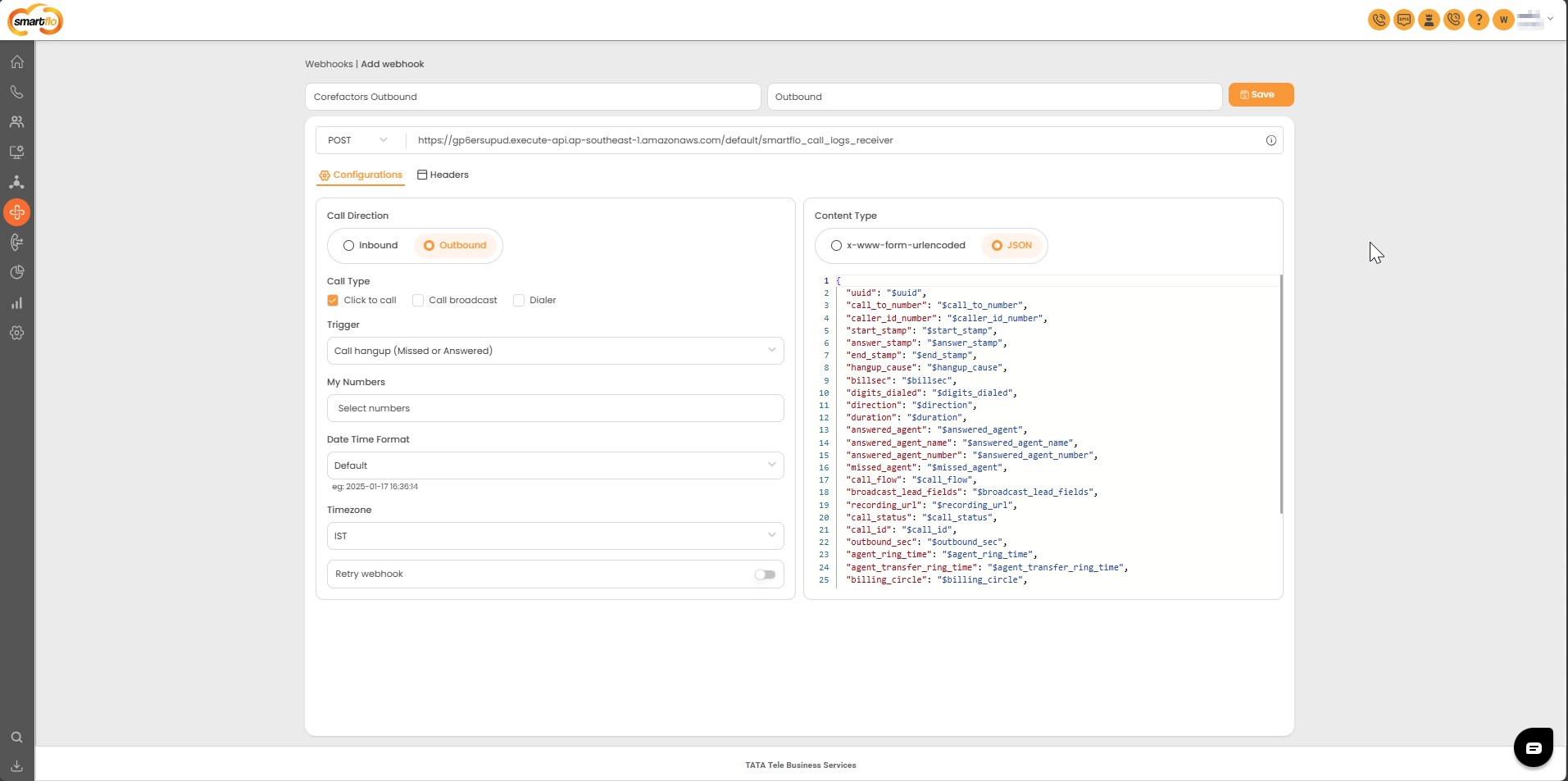The height and width of the screenshot is (781, 1568).
Task: Click the "agent_ring_time" JSON line
Action: pyautogui.click(x=942, y=554)
